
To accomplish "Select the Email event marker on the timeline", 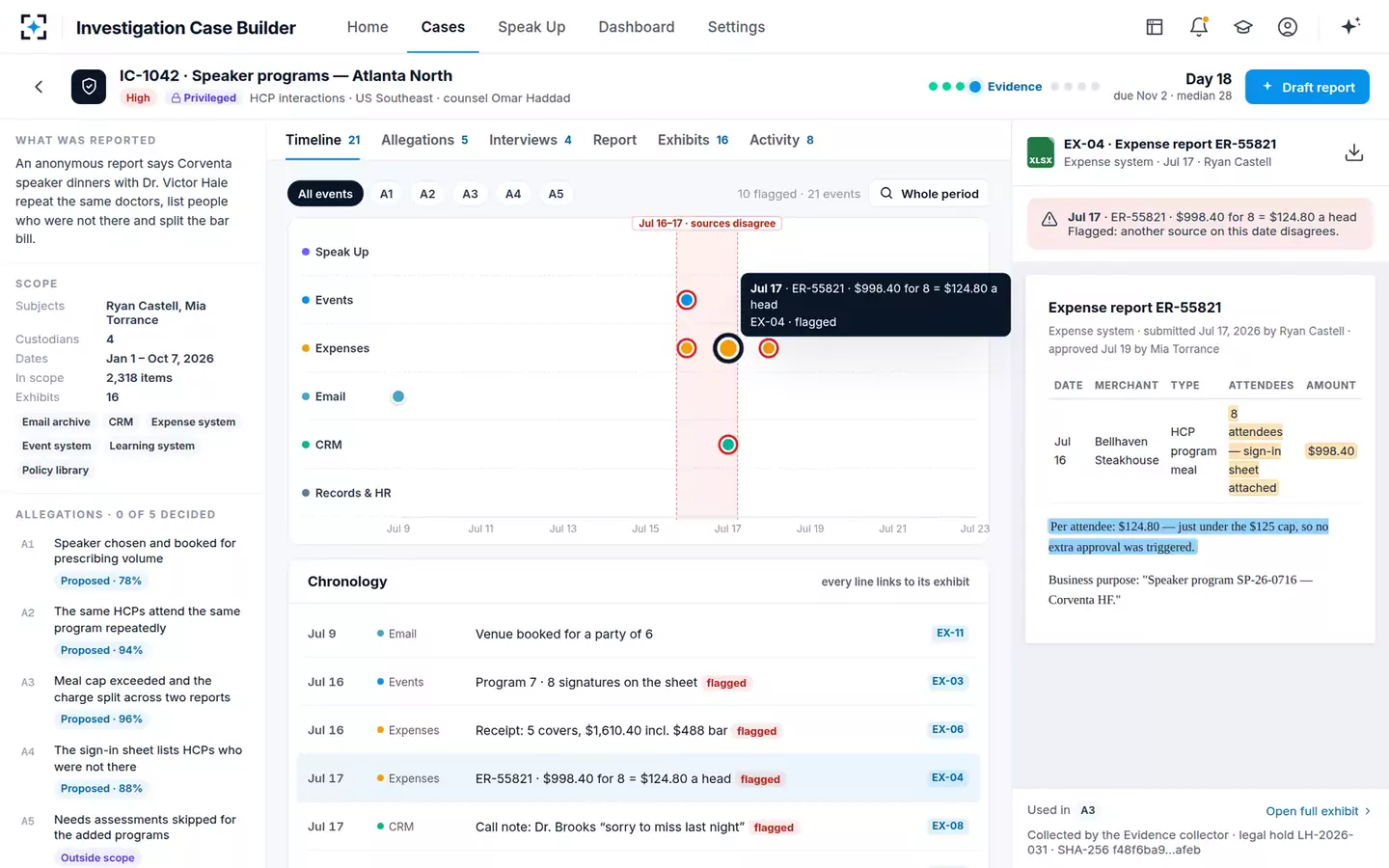I will (398, 396).
